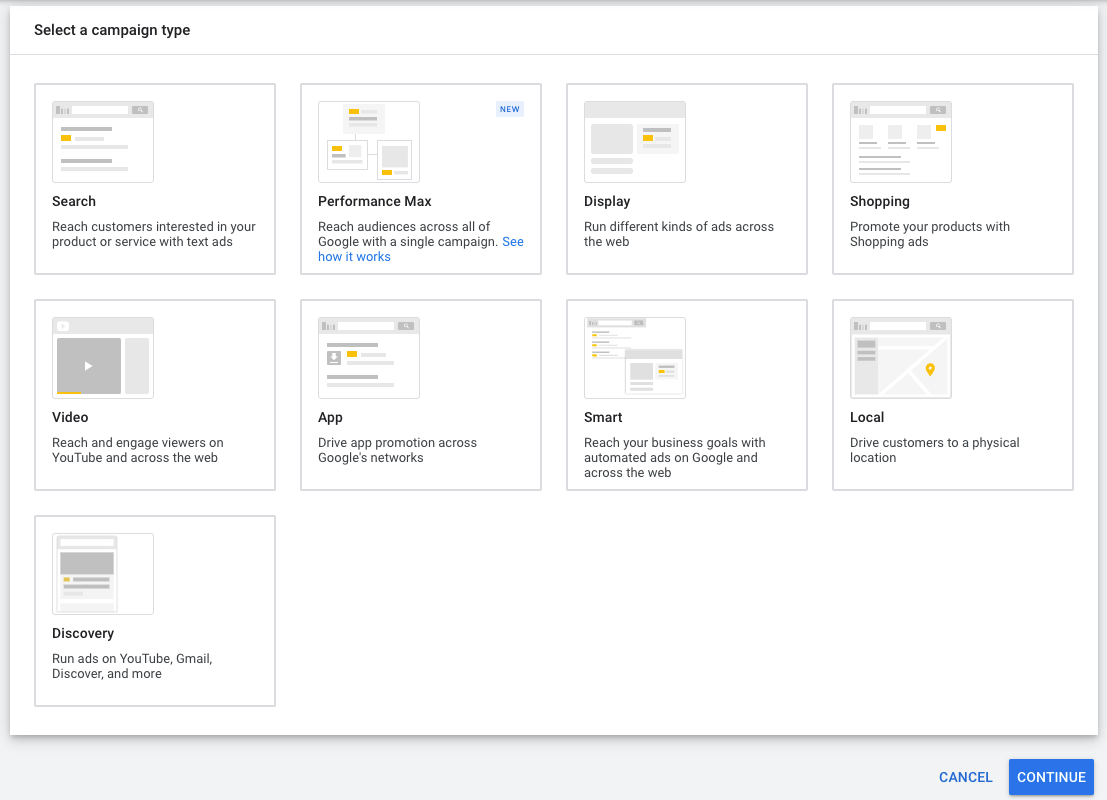
Task: Click 'Run different kinds of ads' description
Action: point(678,234)
